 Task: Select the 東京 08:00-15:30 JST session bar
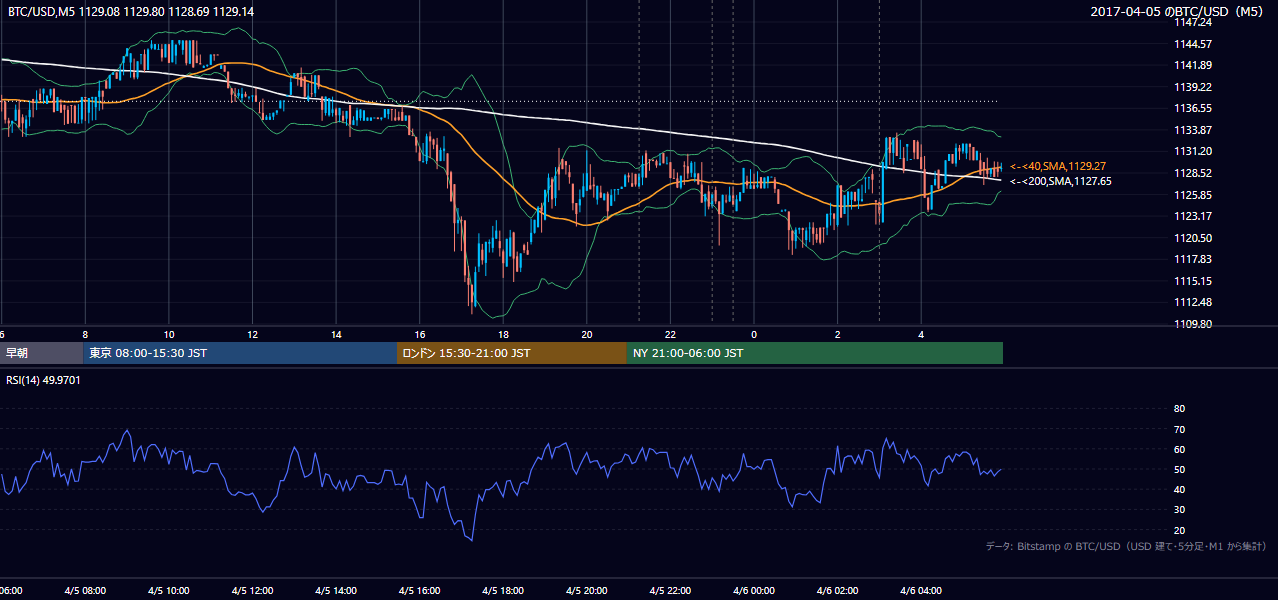(x=240, y=353)
